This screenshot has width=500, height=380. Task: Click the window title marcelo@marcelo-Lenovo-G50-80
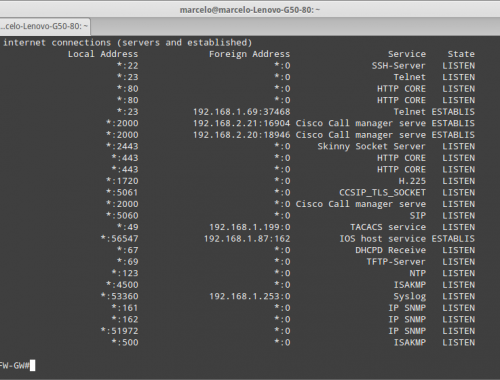pos(250,10)
